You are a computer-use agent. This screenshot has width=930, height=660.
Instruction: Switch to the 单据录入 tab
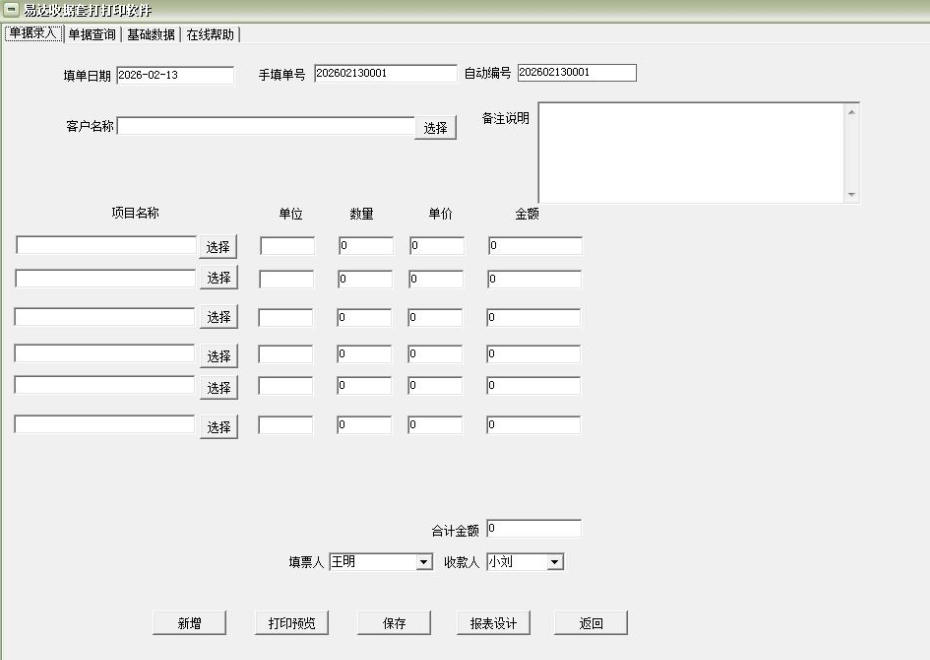(x=33, y=34)
